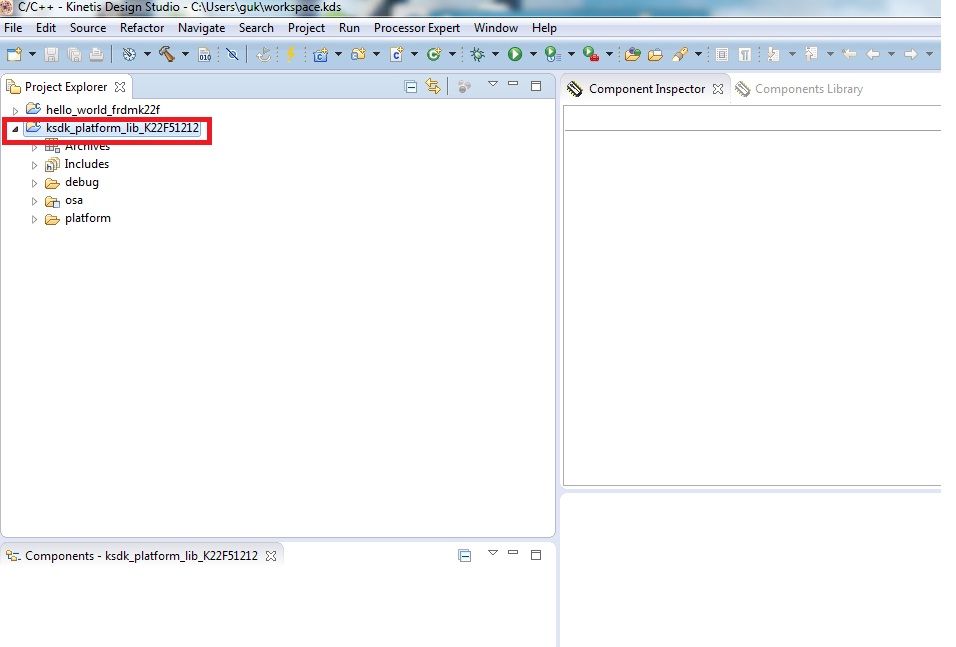Expand the osa folder

[34, 201]
